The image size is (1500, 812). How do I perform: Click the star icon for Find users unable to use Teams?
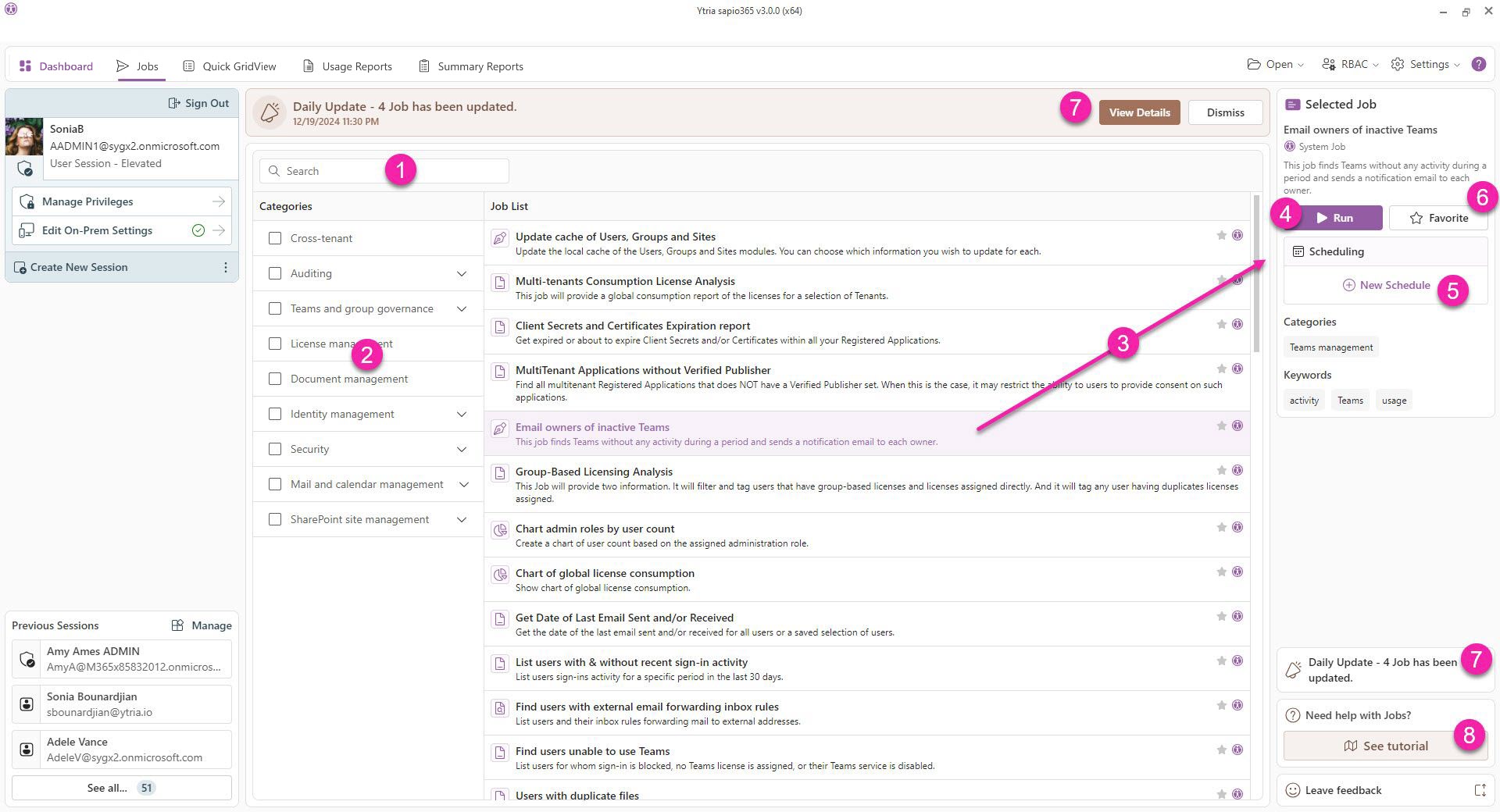1221,750
